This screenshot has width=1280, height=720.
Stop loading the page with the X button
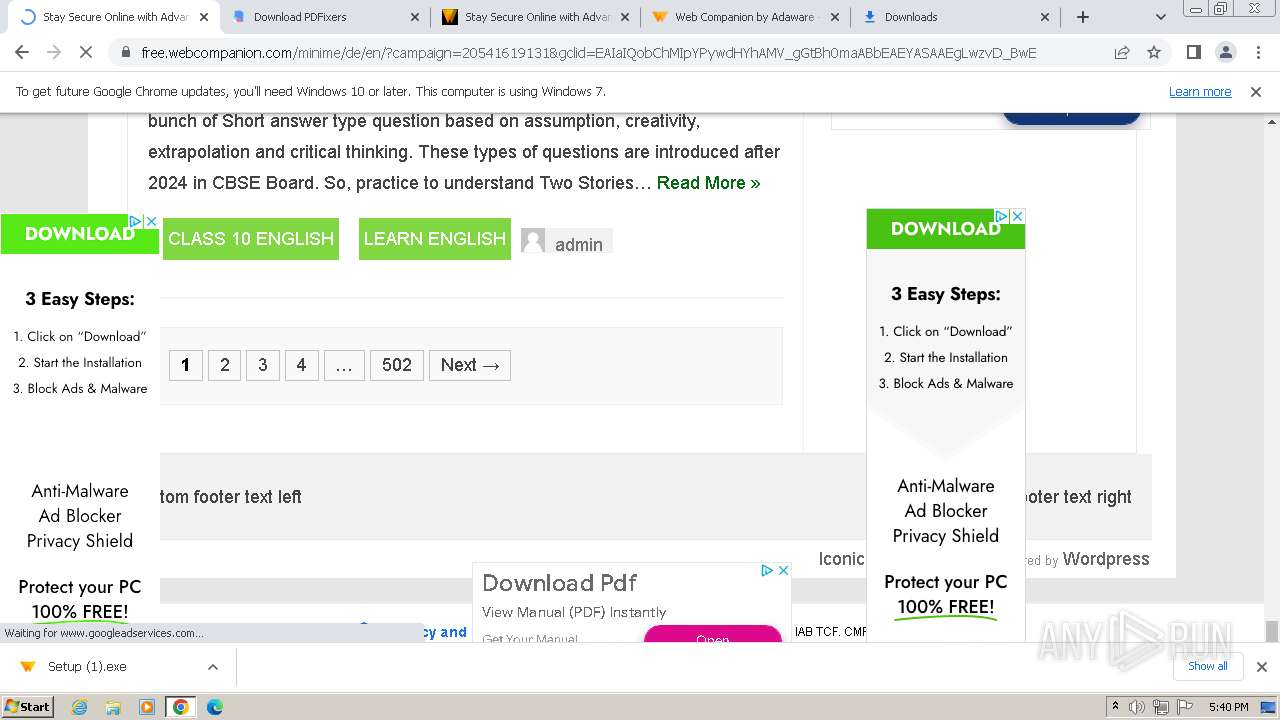pyautogui.click(x=86, y=53)
